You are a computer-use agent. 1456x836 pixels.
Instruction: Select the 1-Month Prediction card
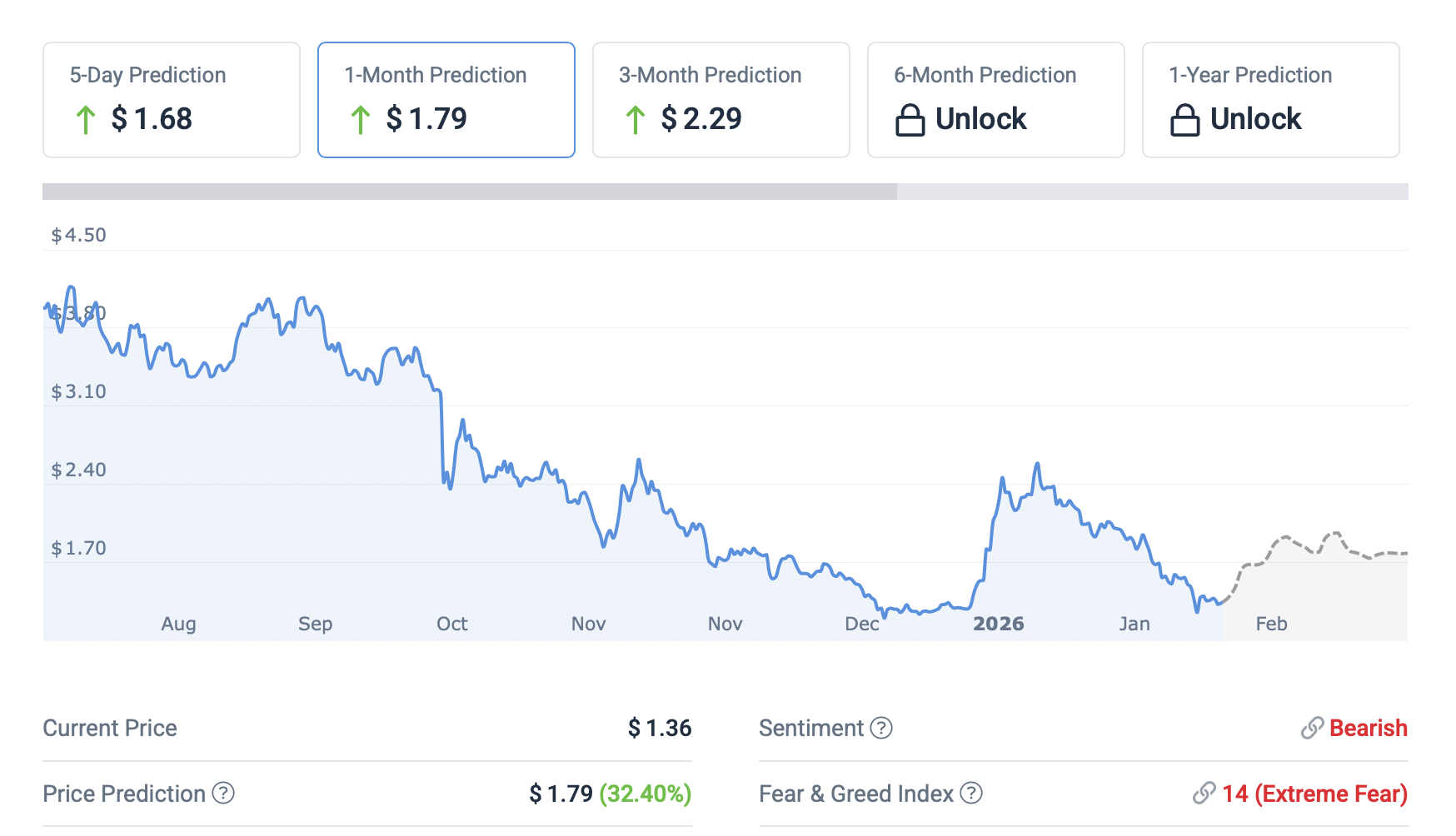coord(446,99)
